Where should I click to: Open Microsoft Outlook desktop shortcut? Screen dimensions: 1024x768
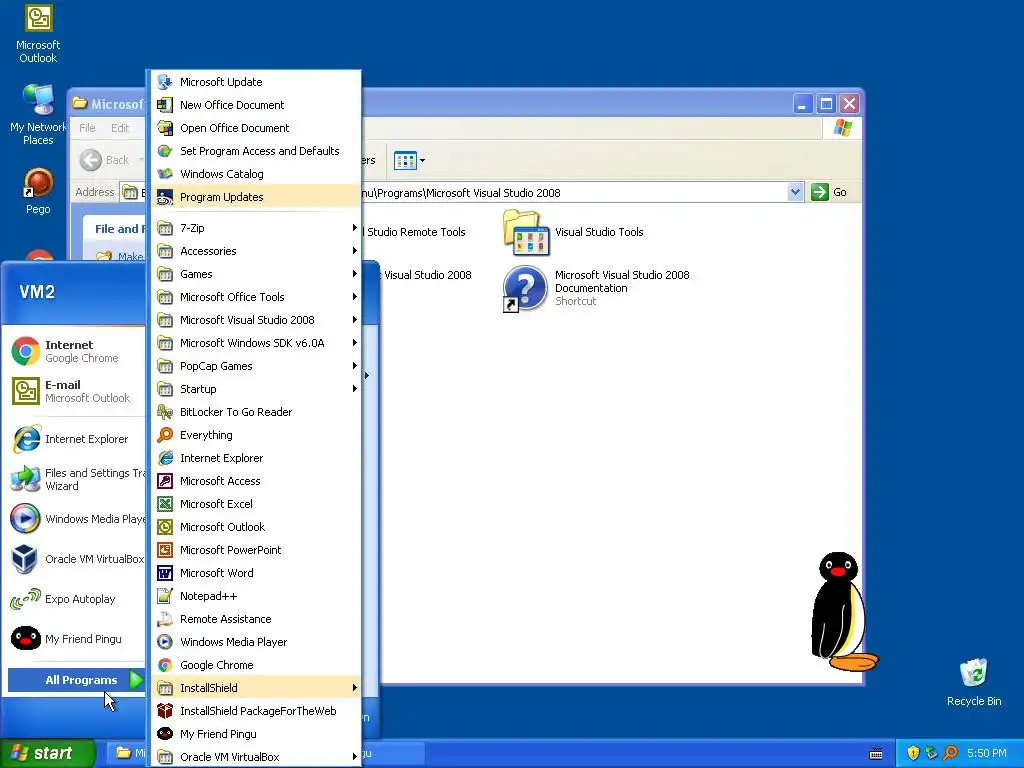tap(38, 35)
